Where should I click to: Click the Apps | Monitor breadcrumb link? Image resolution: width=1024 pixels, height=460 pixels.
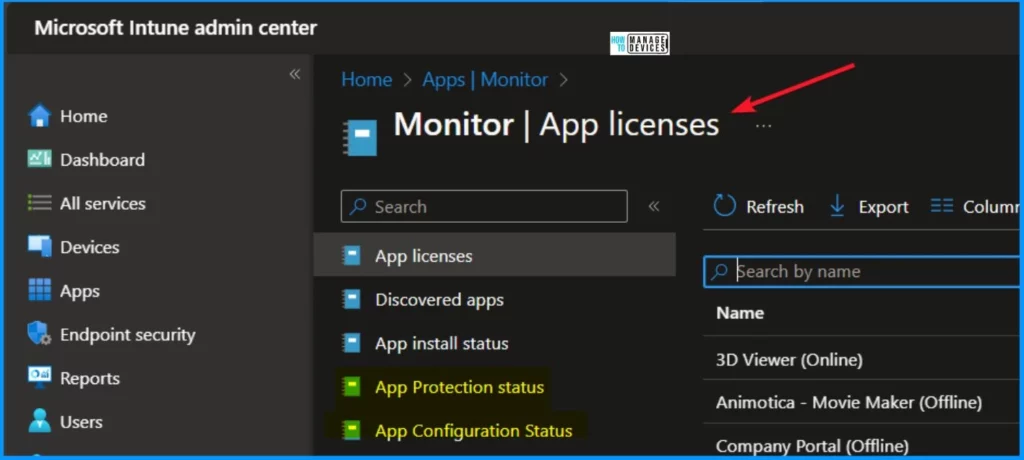click(x=485, y=80)
